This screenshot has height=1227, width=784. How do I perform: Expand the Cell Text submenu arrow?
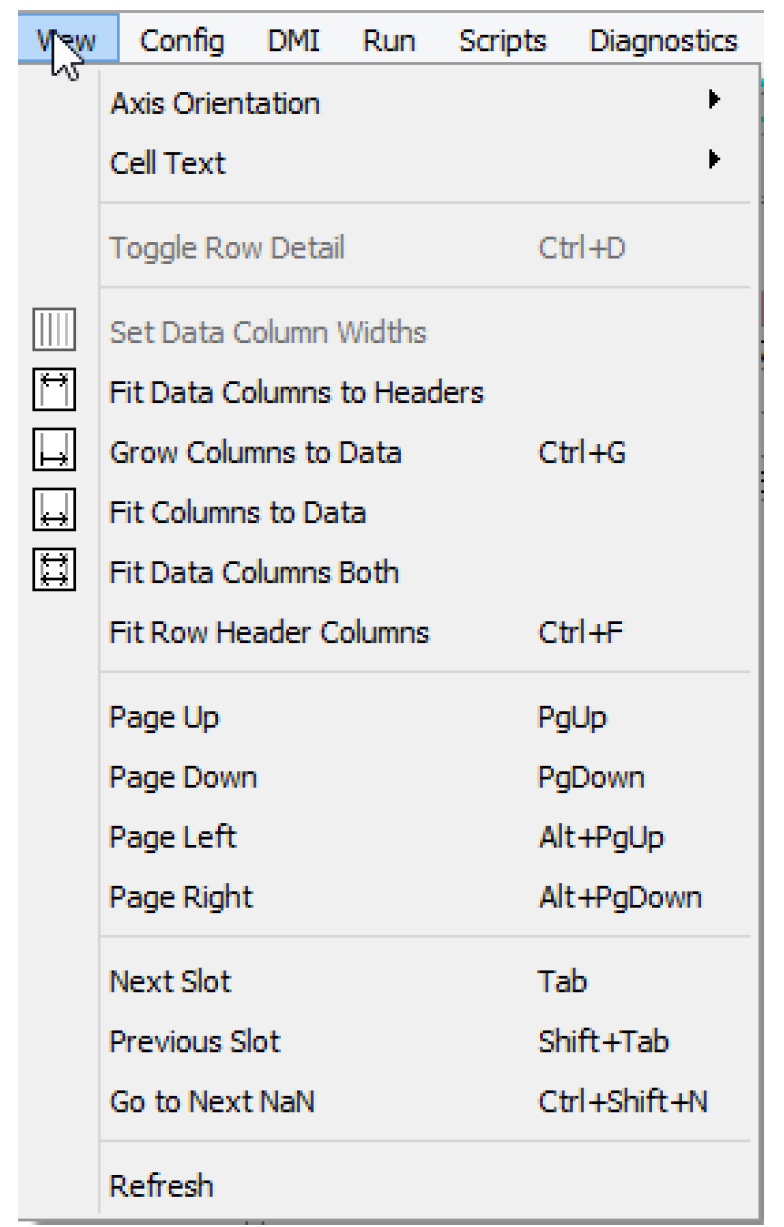(714, 161)
